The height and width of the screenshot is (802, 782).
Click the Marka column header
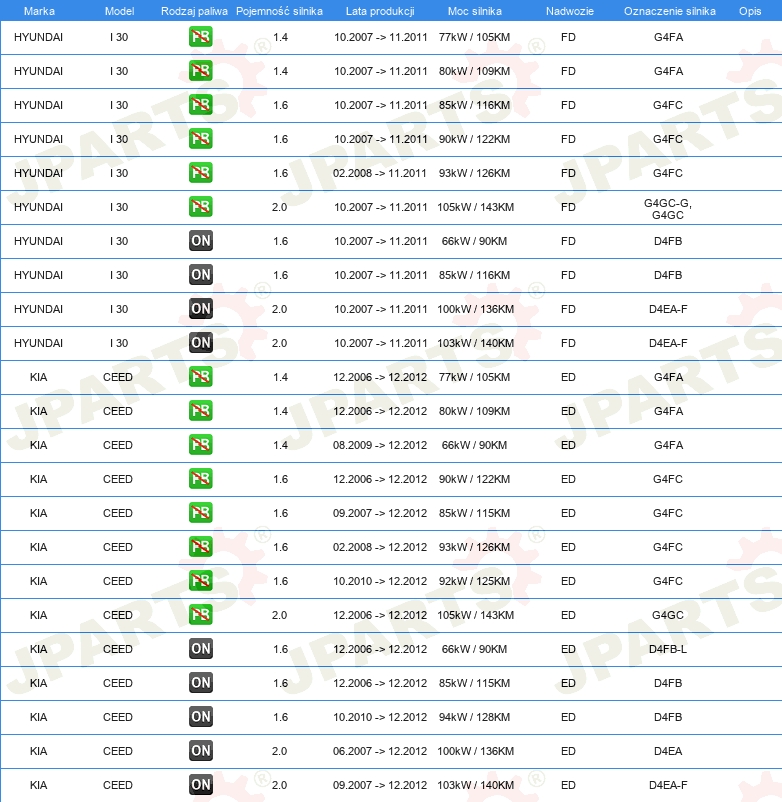coord(39,11)
